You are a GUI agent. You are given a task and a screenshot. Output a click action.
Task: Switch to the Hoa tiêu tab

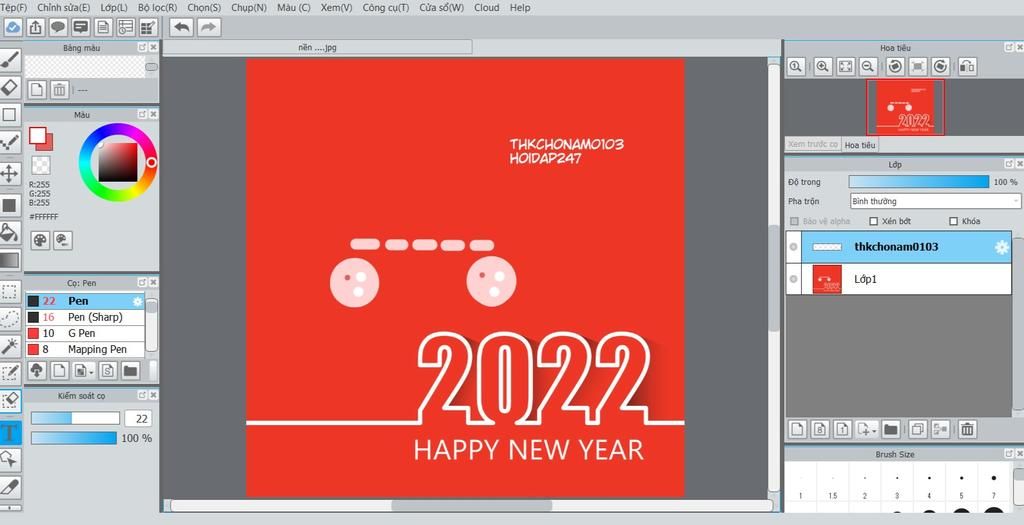860,145
